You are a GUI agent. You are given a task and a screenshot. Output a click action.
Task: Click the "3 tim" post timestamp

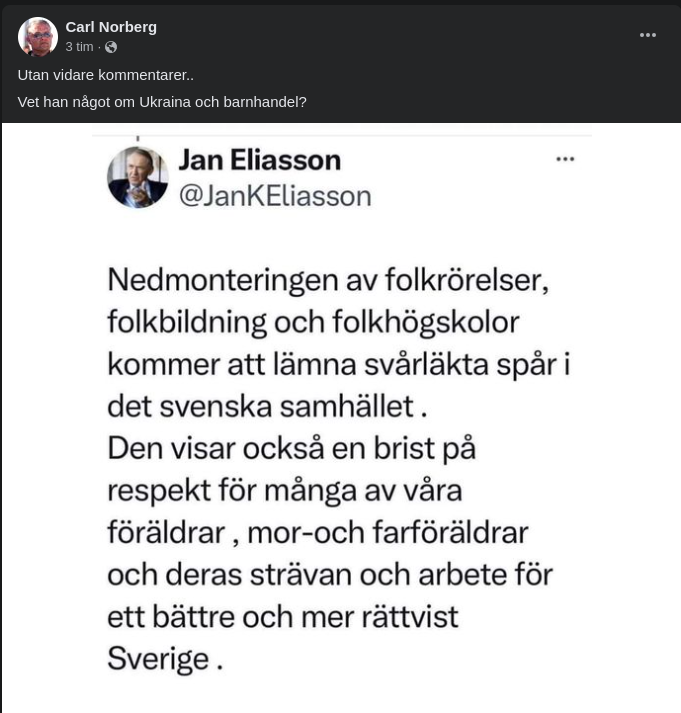pyautogui.click(x=79, y=47)
